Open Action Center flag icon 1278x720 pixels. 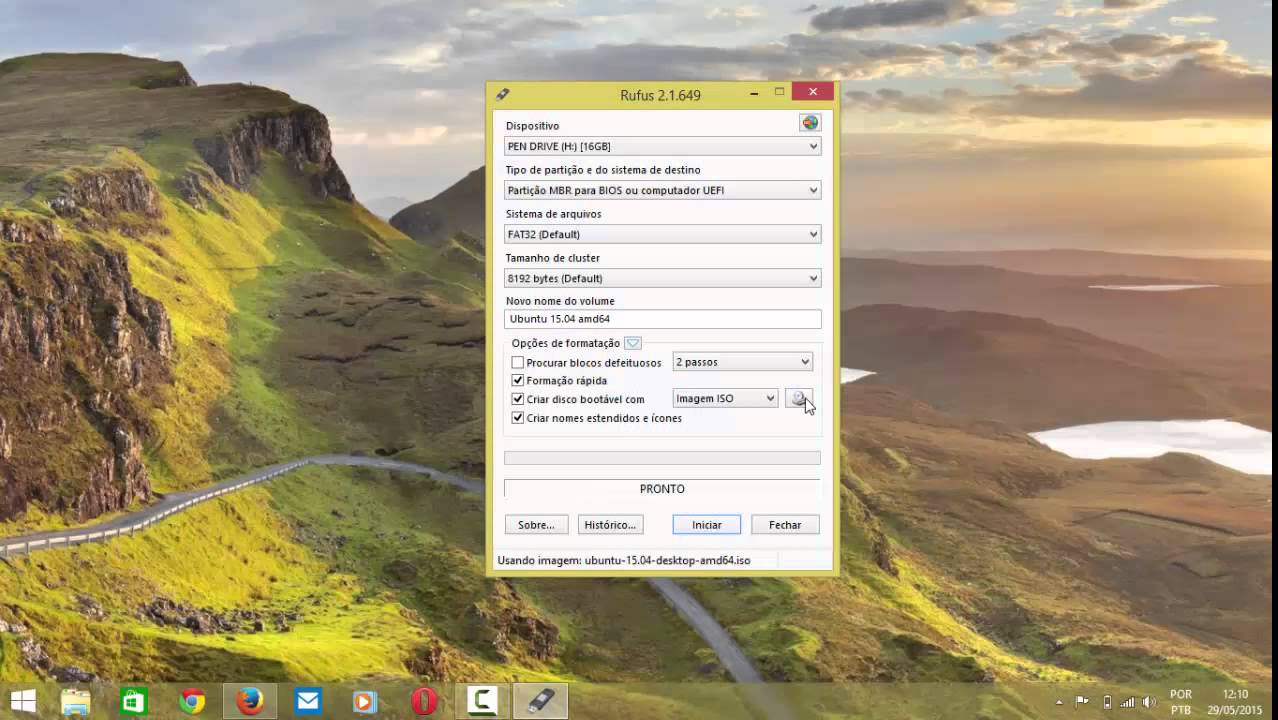pos(1082,702)
